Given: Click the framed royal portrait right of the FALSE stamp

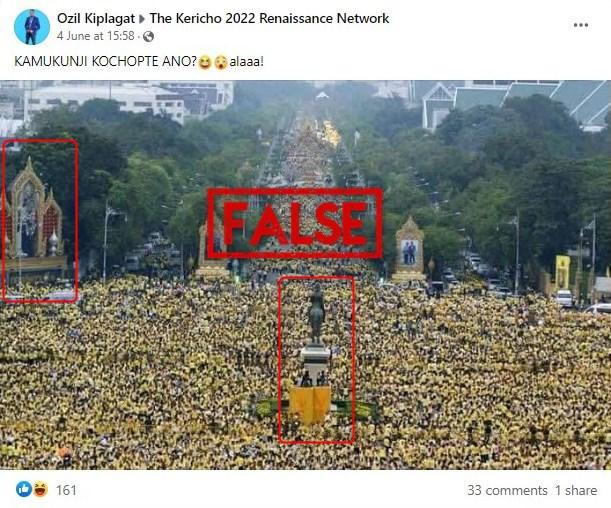Looking at the screenshot, I should pyautogui.click(x=409, y=251).
